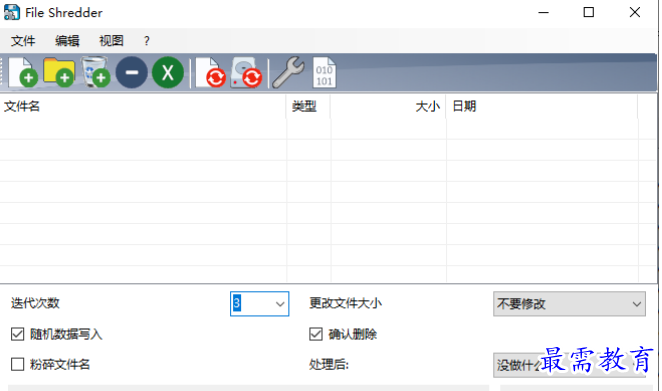
Task: Click the binary 010 101 document icon
Action: tap(324, 72)
